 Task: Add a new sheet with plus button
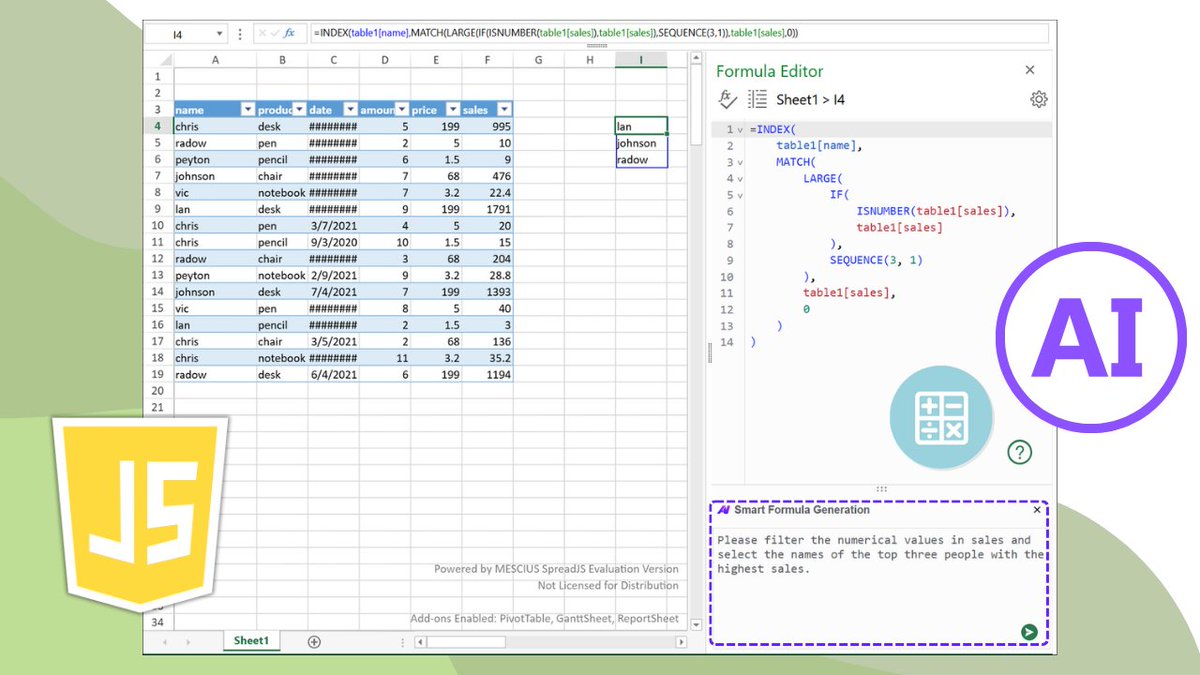pyautogui.click(x=314, y=641)
